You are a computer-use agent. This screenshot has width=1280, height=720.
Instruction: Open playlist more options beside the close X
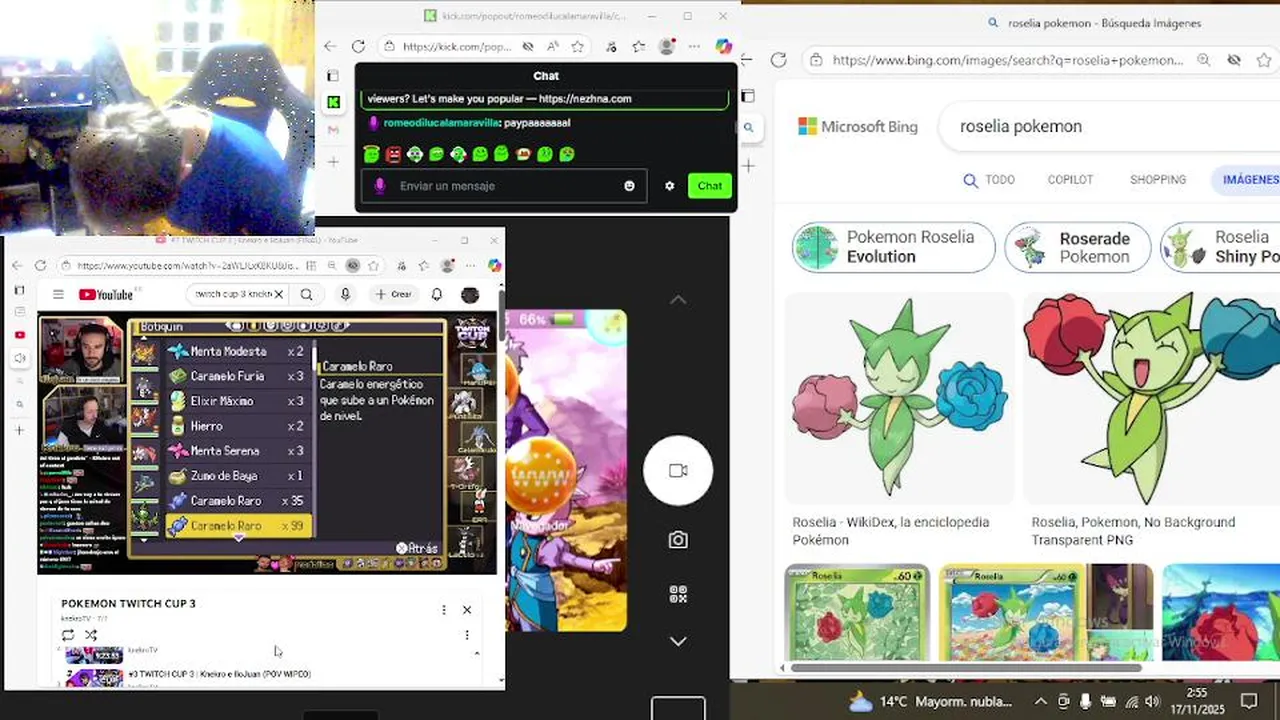444,610
